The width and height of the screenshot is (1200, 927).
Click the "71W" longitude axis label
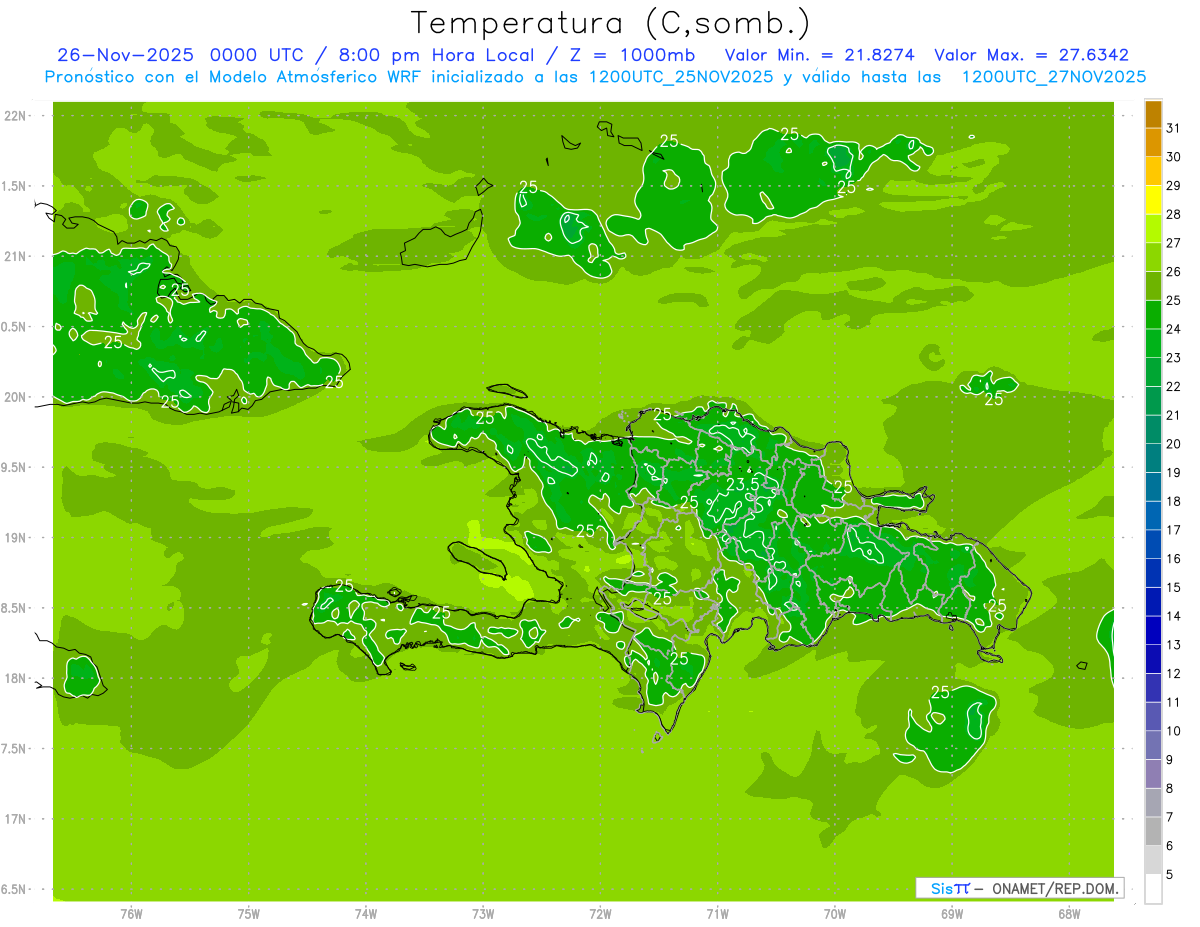point(717,914)
